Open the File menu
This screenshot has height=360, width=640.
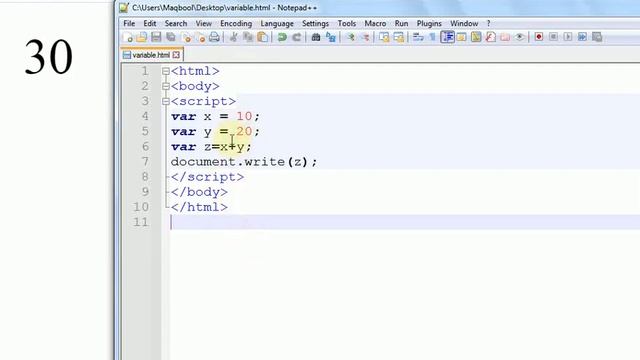129,24
